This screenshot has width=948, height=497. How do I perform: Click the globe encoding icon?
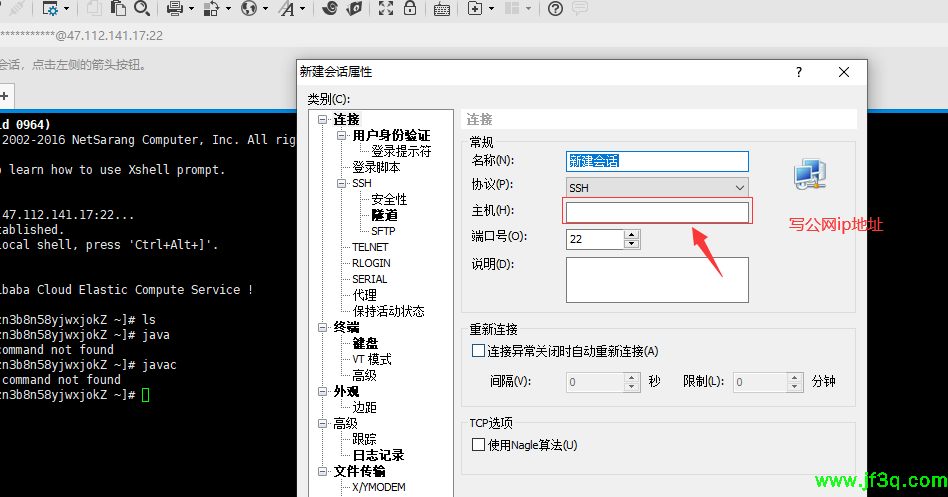[248, 9]
